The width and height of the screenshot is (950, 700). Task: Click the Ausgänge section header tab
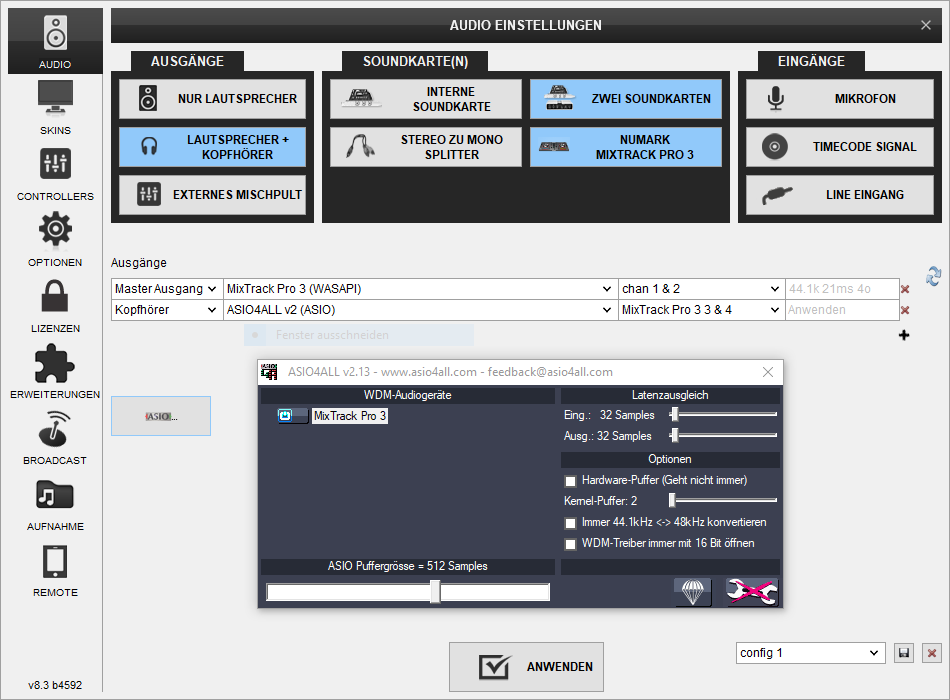tap(187, 61)
